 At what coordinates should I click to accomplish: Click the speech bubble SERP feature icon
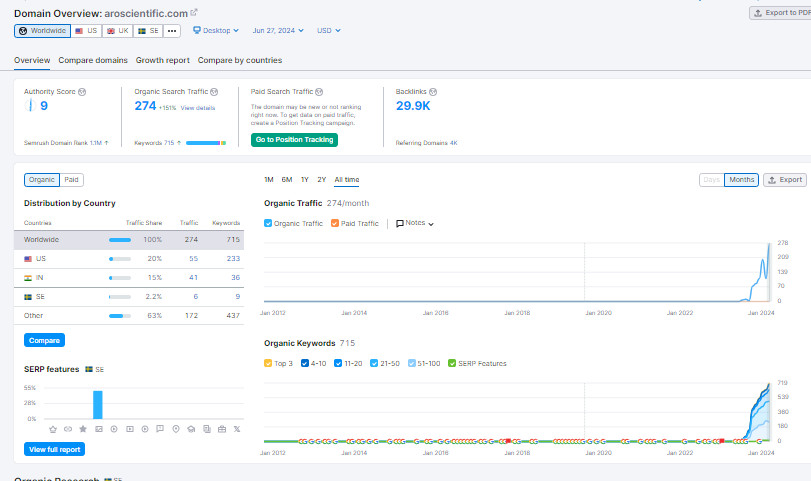tap(160, 429)
